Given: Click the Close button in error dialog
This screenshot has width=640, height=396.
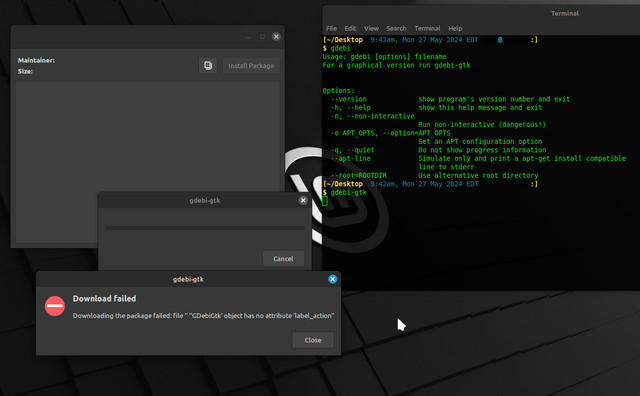Looking at the screenshot, I should 313,340.
